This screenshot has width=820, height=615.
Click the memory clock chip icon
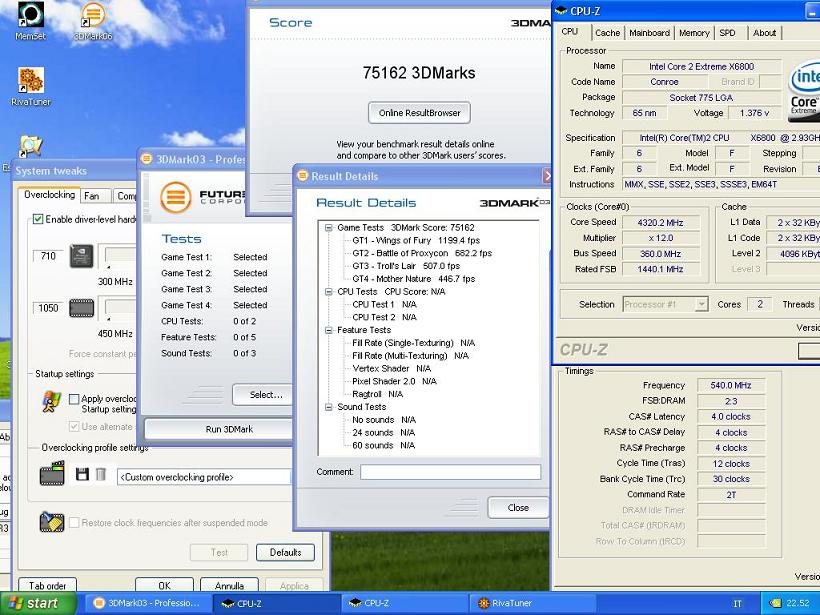pos(82,308)
